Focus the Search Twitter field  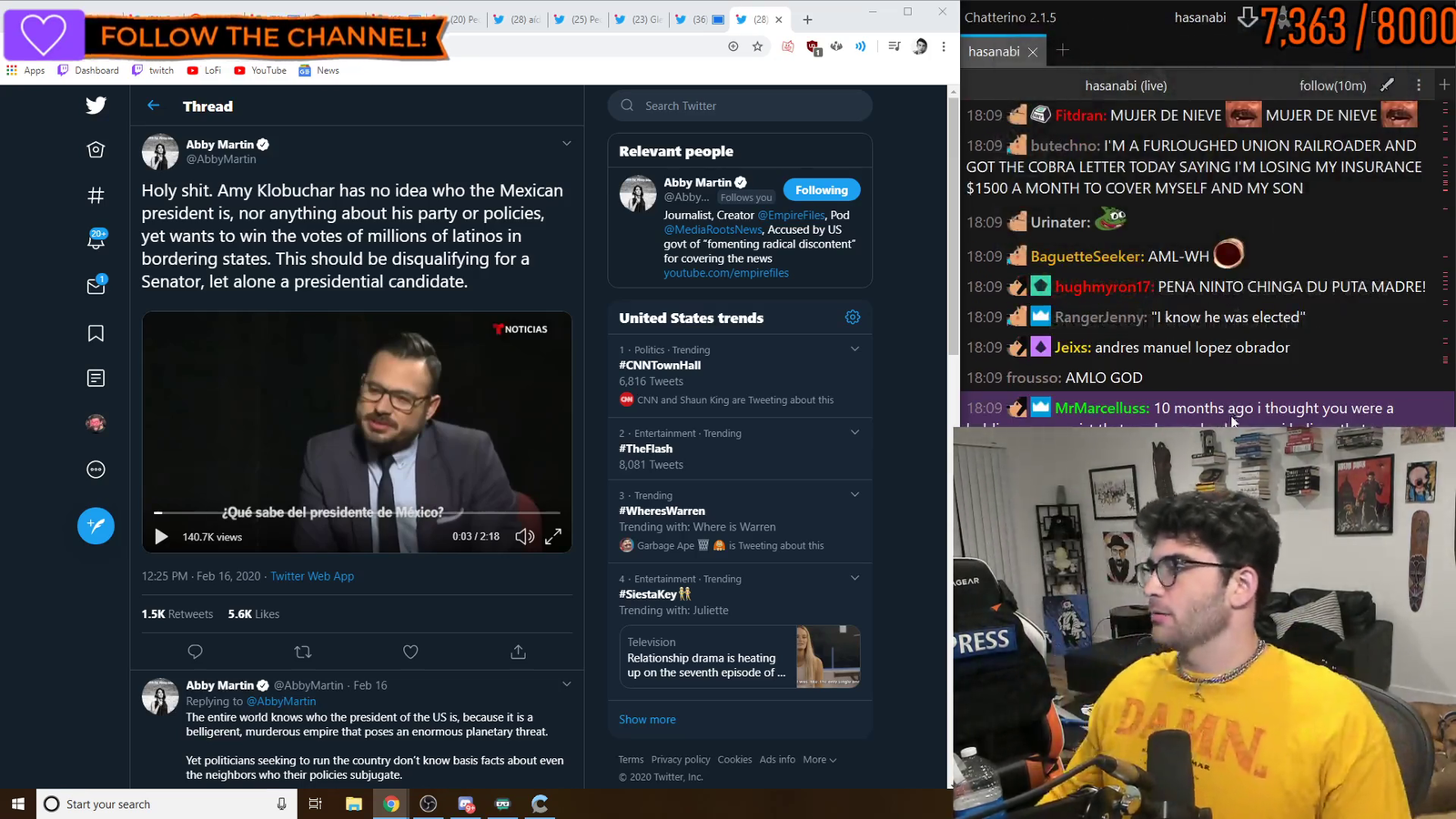point(740,106)
